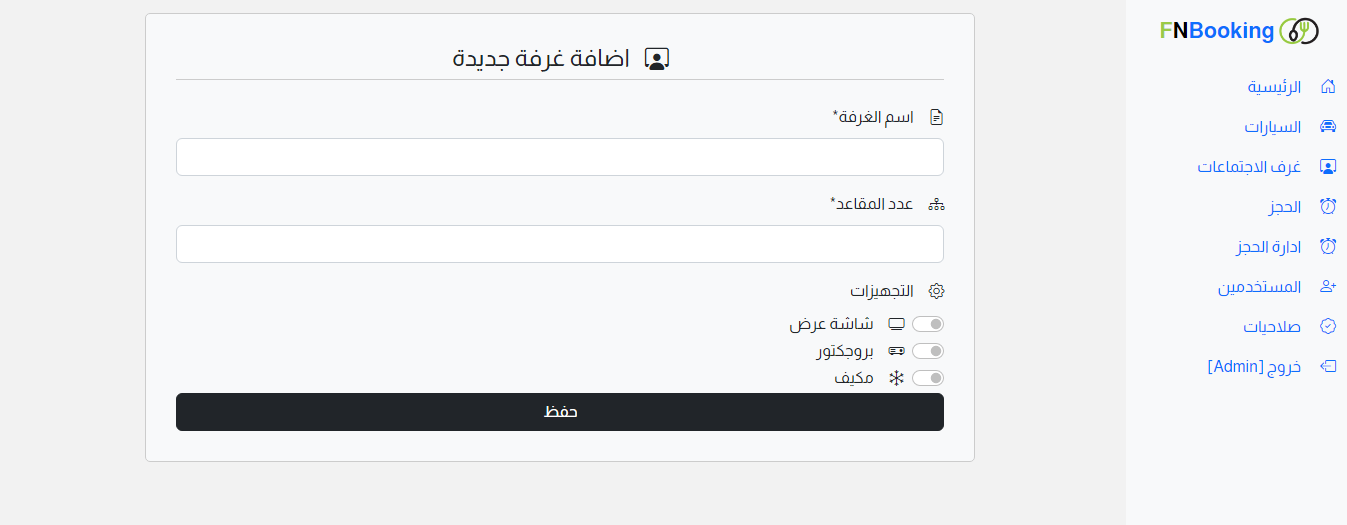1347x525 pixels.
Task: Click the add-user icon beside المستخدمين
Action: (1328, 287)
